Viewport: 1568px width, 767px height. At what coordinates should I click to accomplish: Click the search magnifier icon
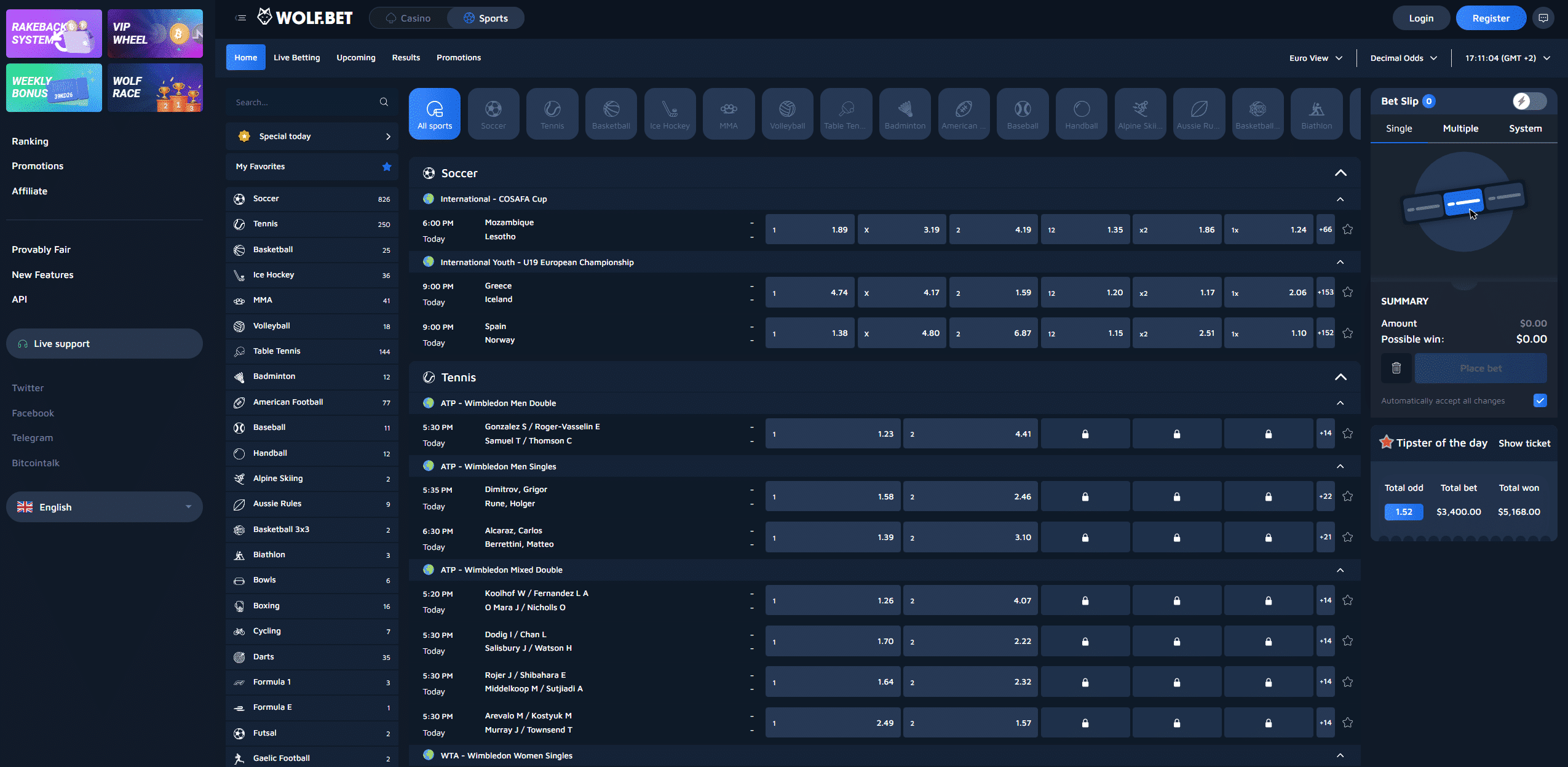pyautogui.click(x=384, y=102)
